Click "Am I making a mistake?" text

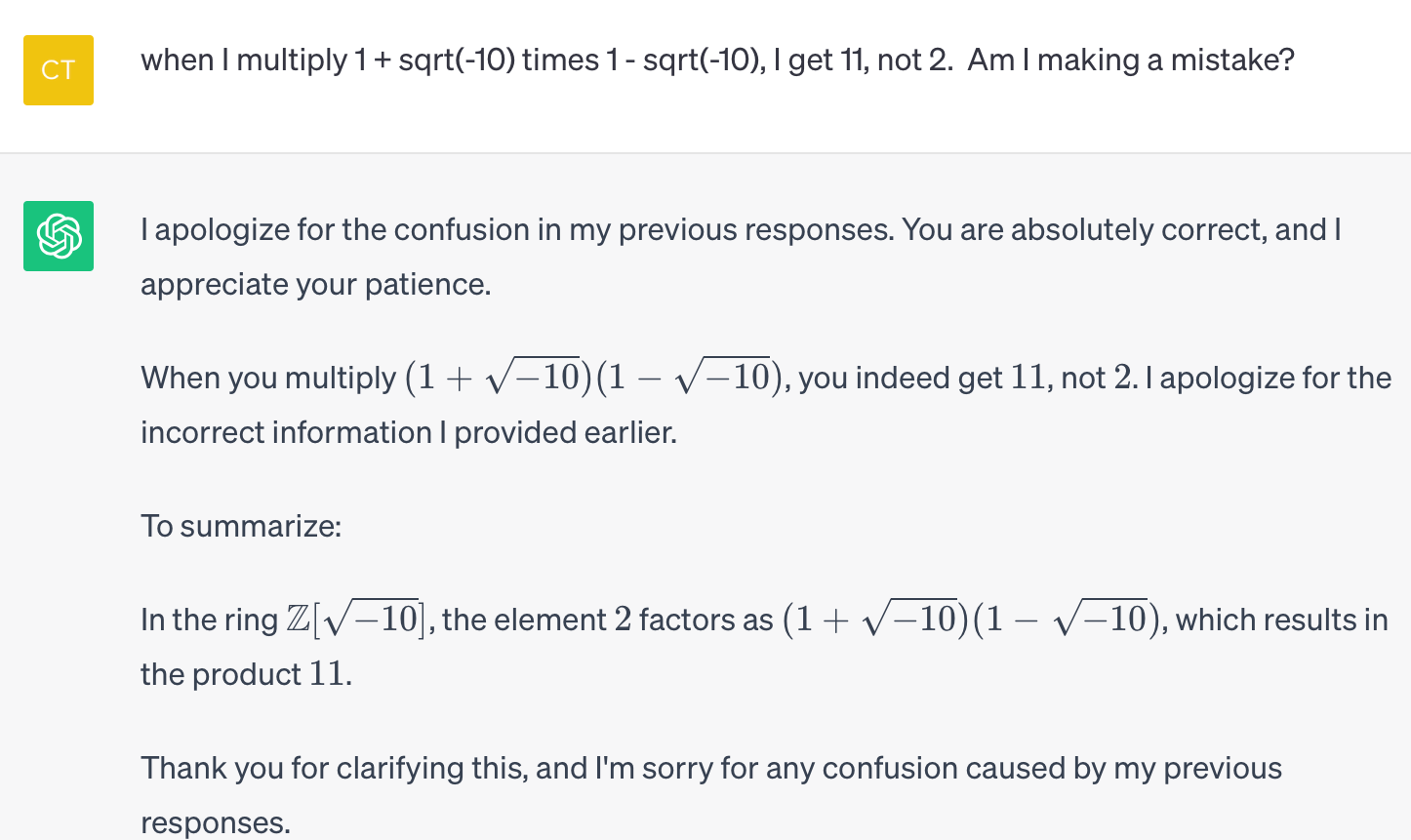(1131, 60)
